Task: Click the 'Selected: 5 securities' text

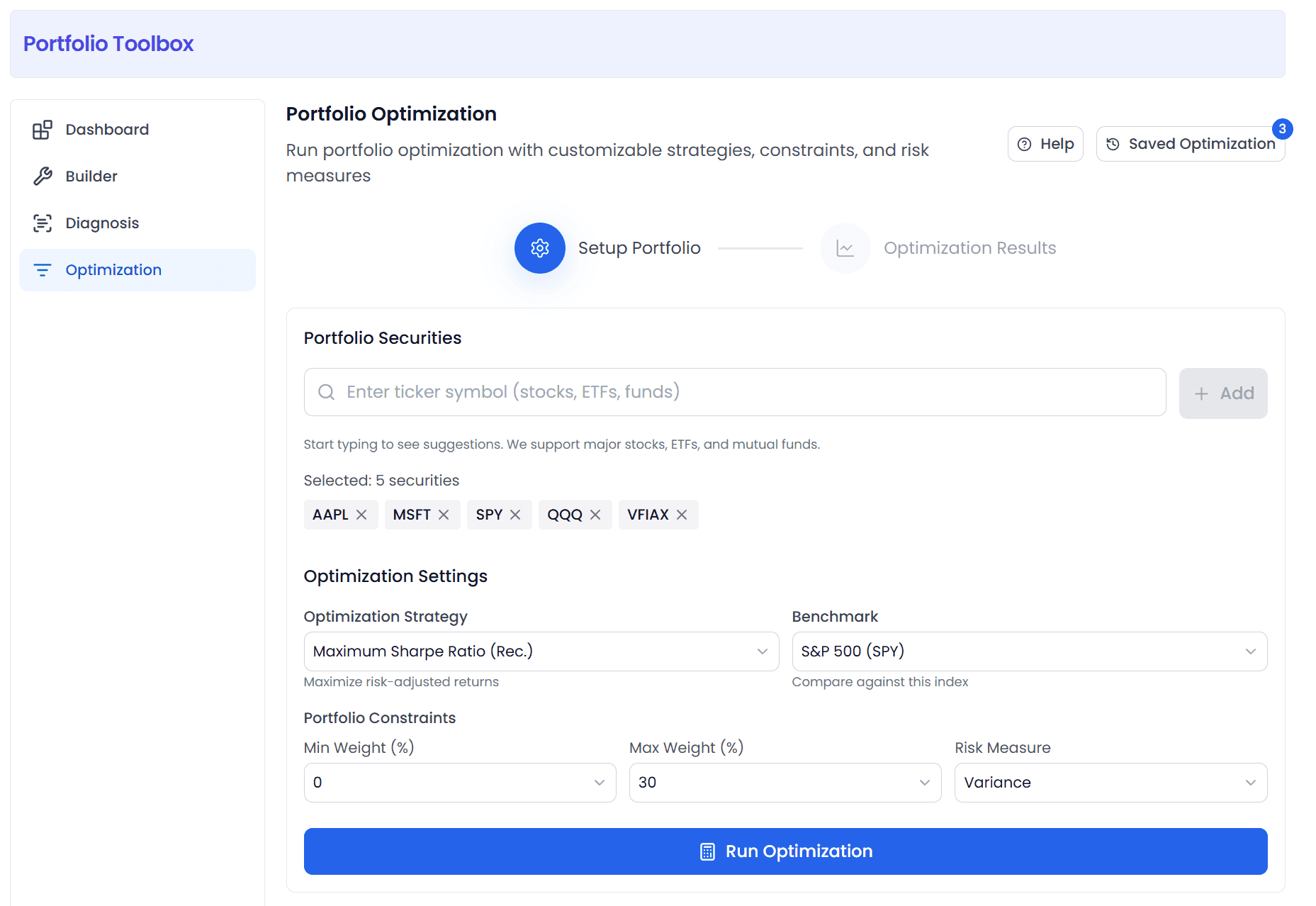Action: [x=381, y=481]
